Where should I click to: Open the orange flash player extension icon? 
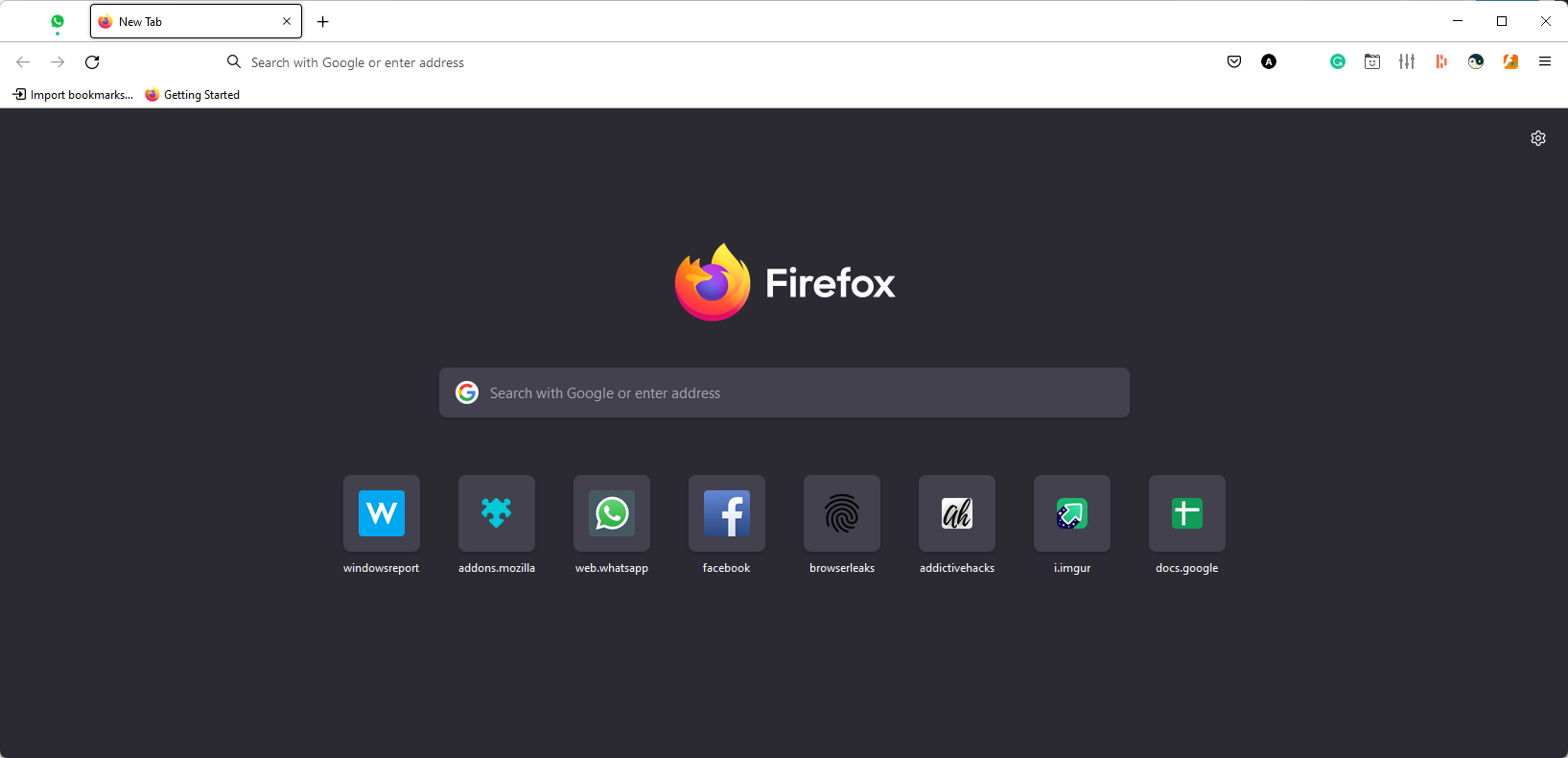coord(1510,61)
